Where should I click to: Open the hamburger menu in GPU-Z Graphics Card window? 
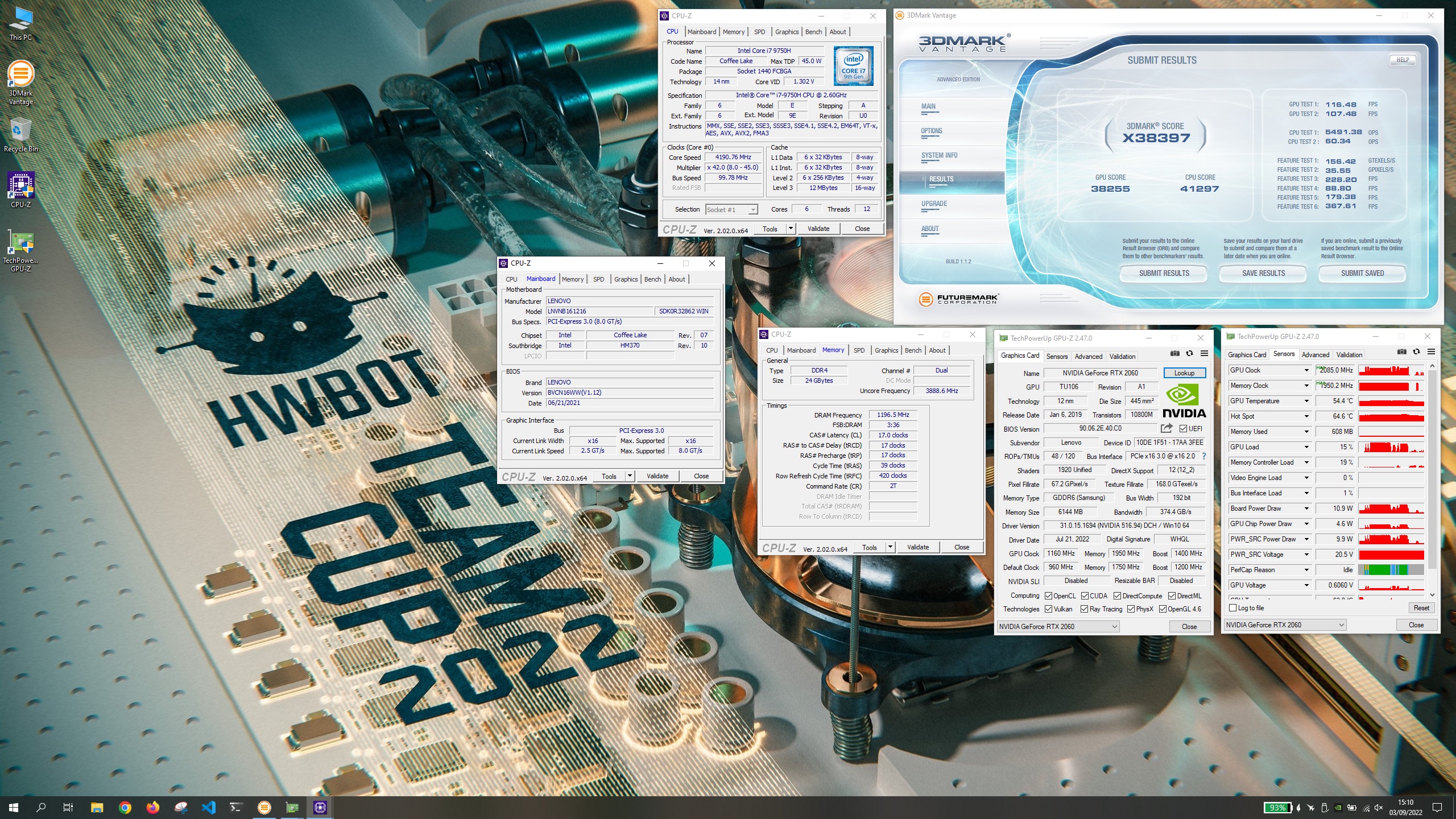click(x=1204, y=354)
